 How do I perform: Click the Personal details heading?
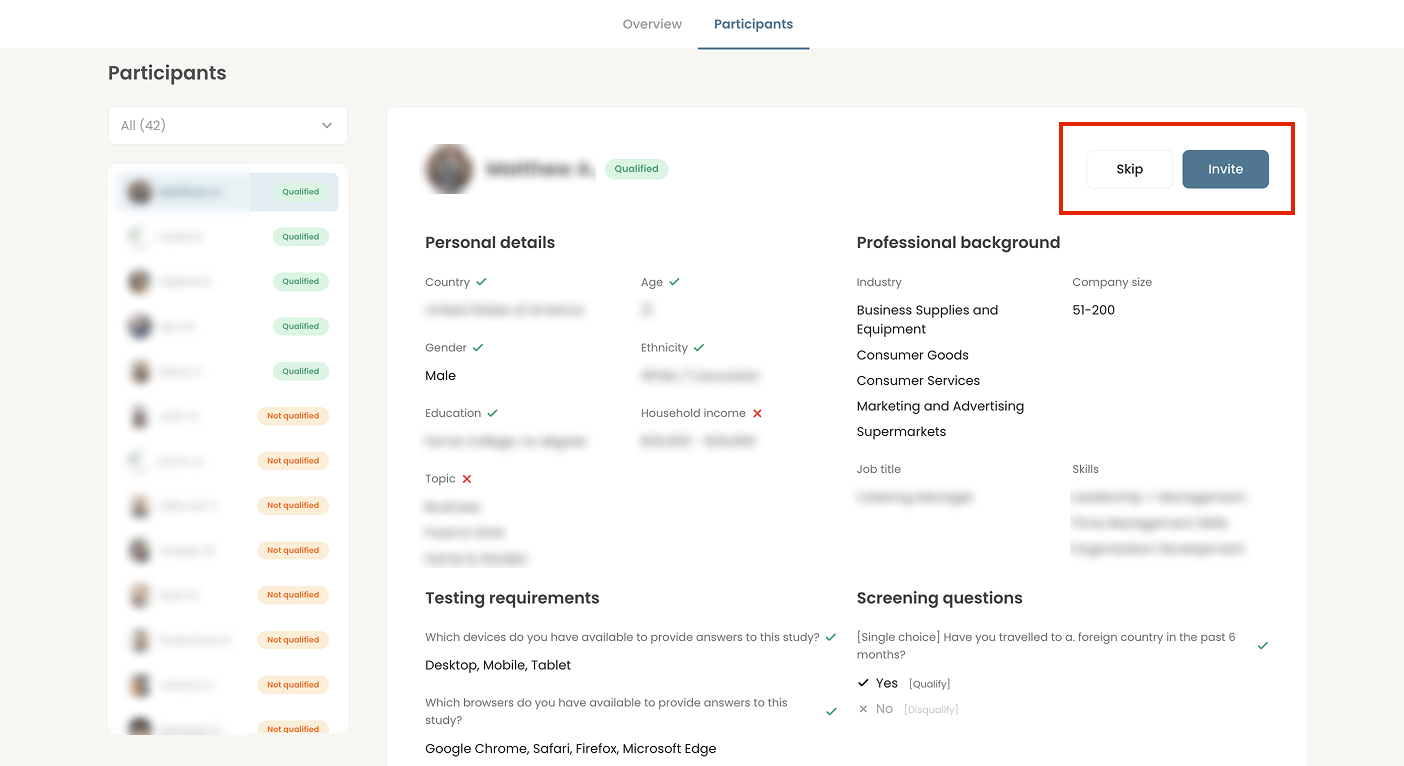(490, 242)
